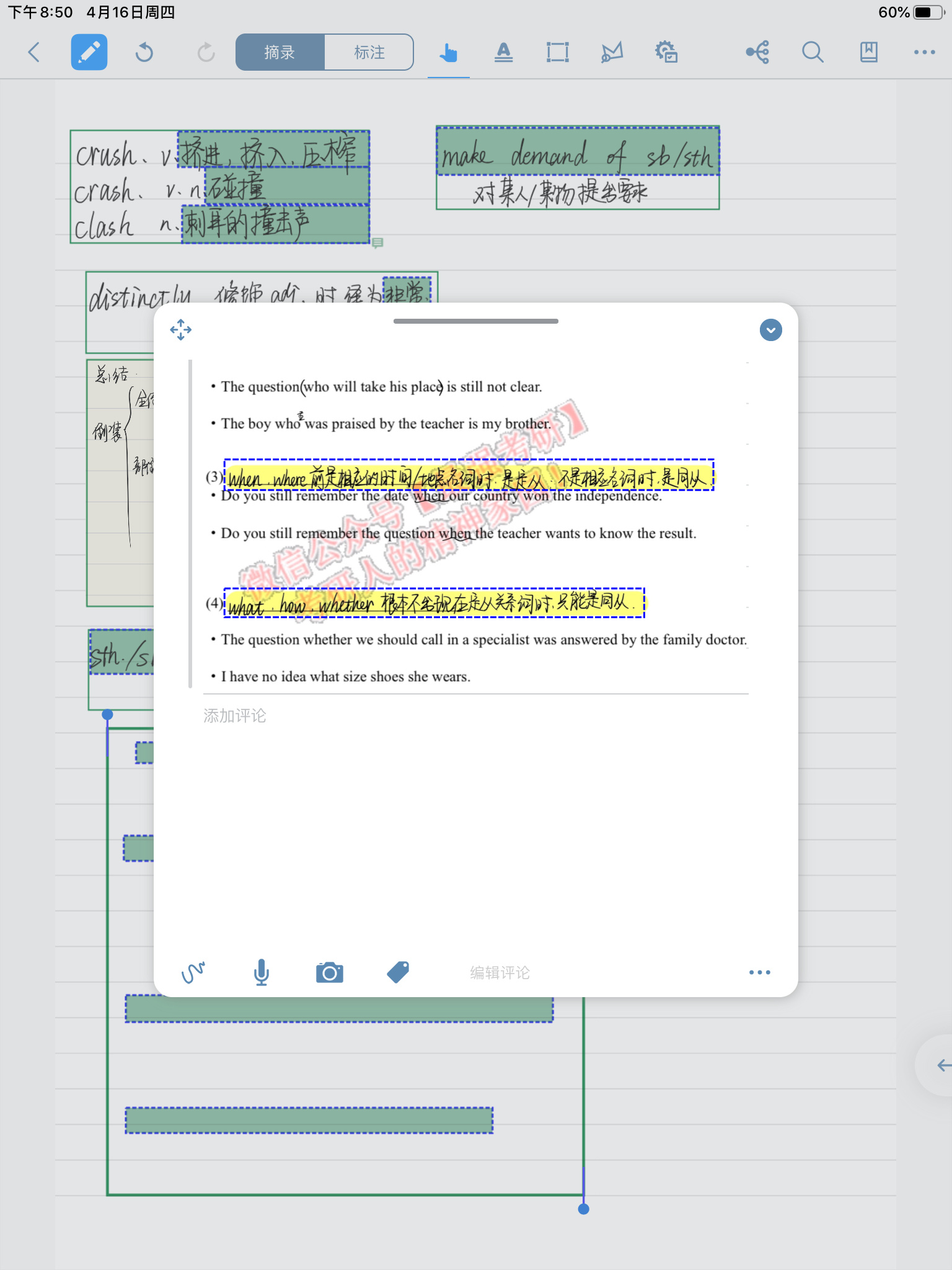Tap the back arrow in top toolbar
The height and width of the screenshot is (1270, 952).
click(x=34, y=53)
